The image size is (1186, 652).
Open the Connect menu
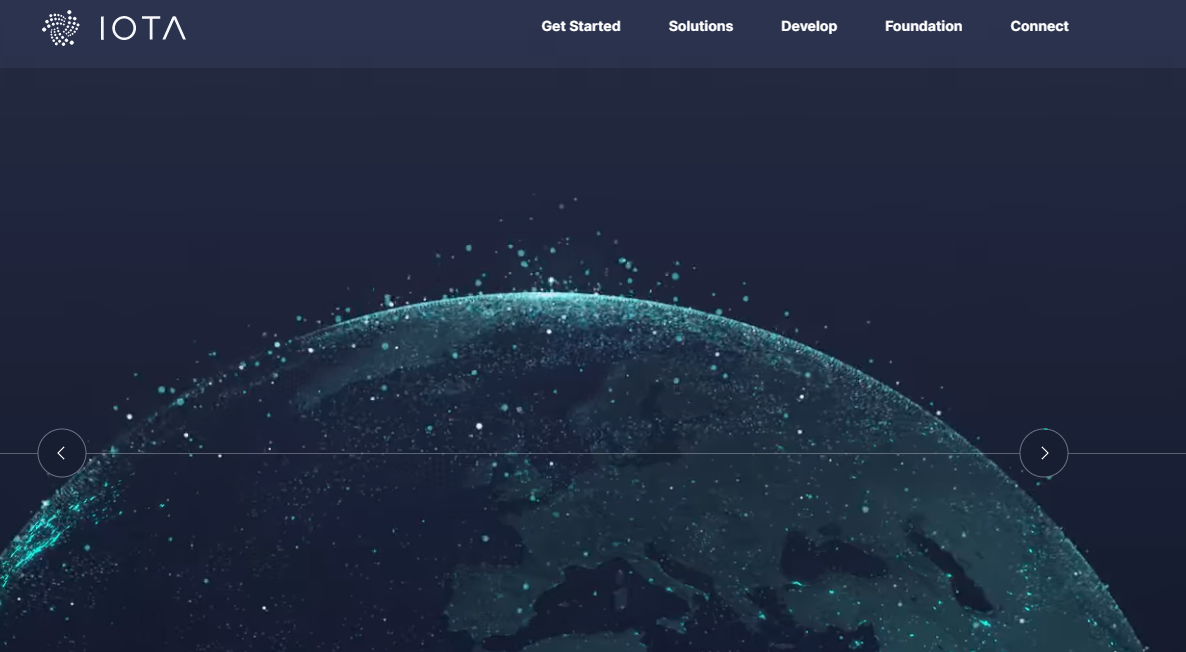coord(1039,26)
